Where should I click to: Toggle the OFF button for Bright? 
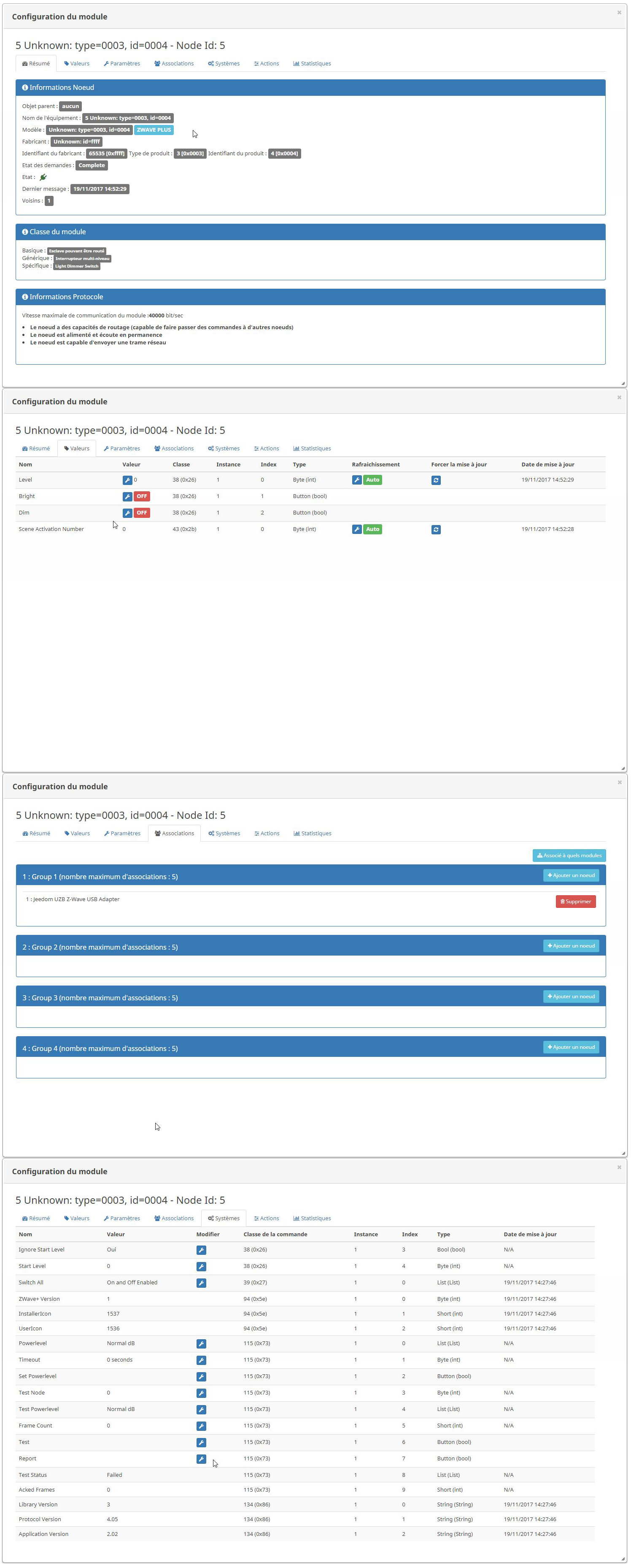coord(142,496)
